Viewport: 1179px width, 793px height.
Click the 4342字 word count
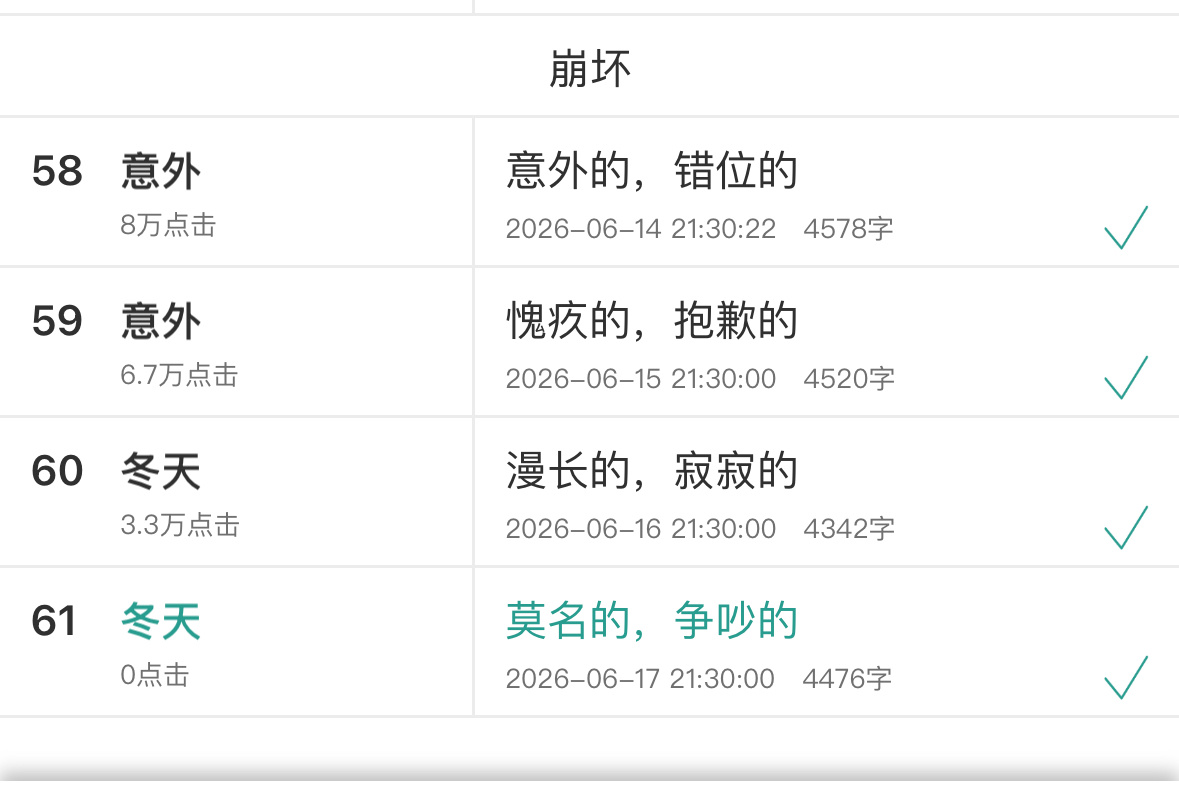pyautogui.click(x=849, y=528)
